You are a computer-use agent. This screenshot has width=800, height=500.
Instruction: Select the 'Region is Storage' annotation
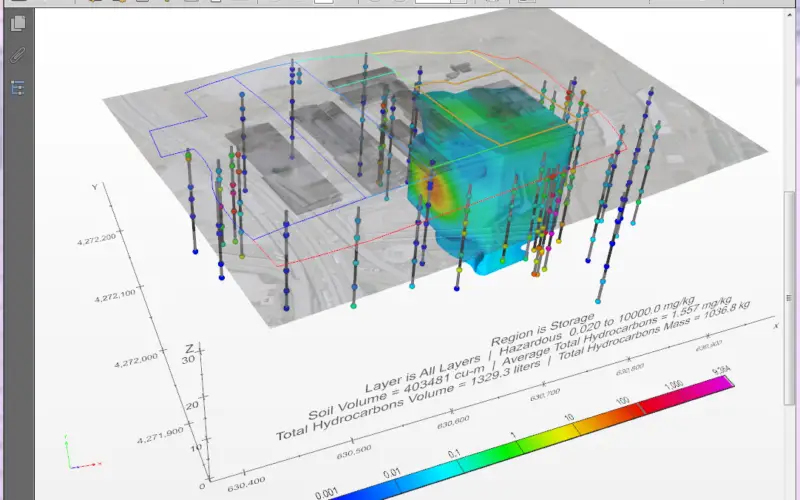point(543,330)
